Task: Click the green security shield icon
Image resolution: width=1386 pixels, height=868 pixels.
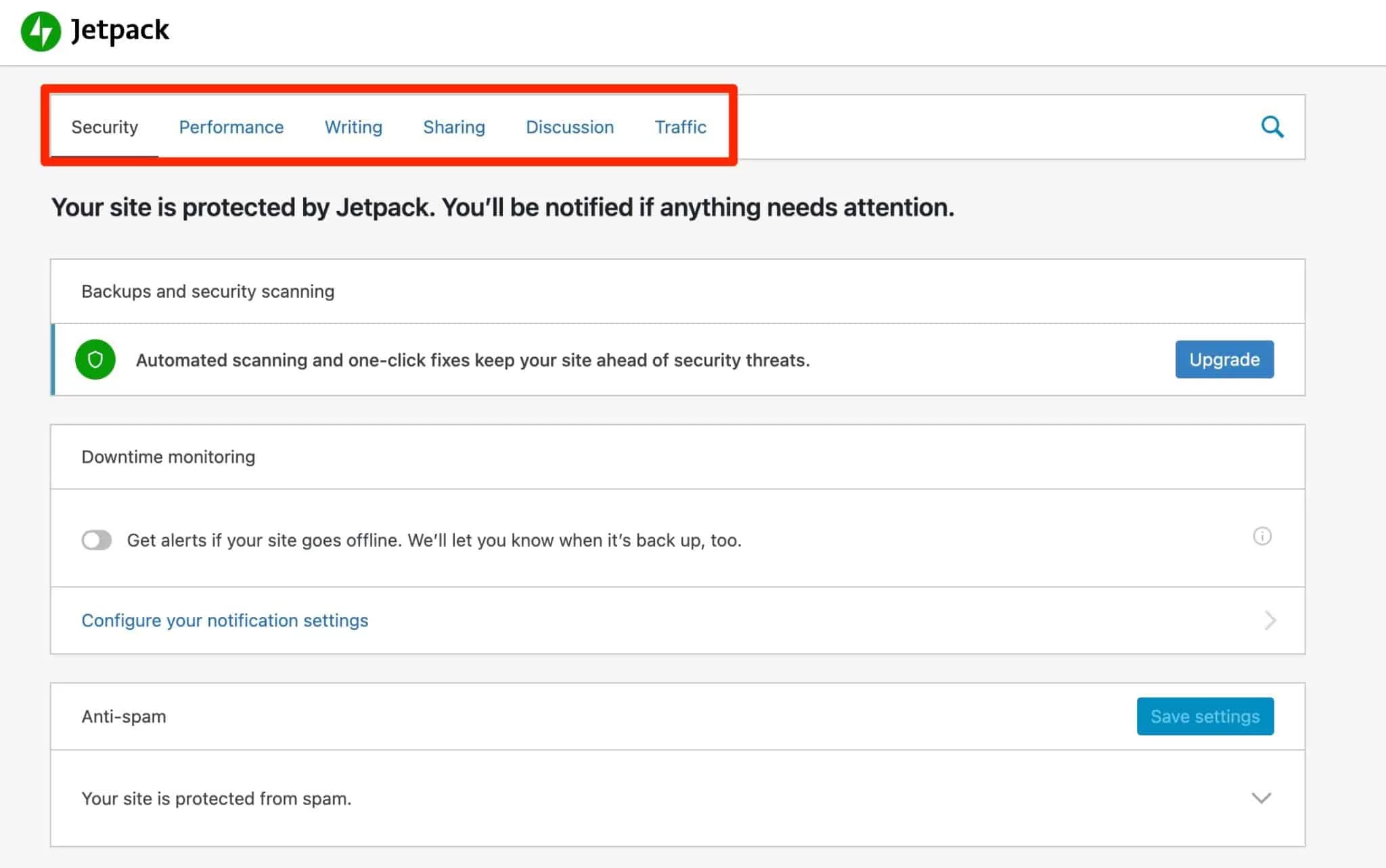Action: 96,359
